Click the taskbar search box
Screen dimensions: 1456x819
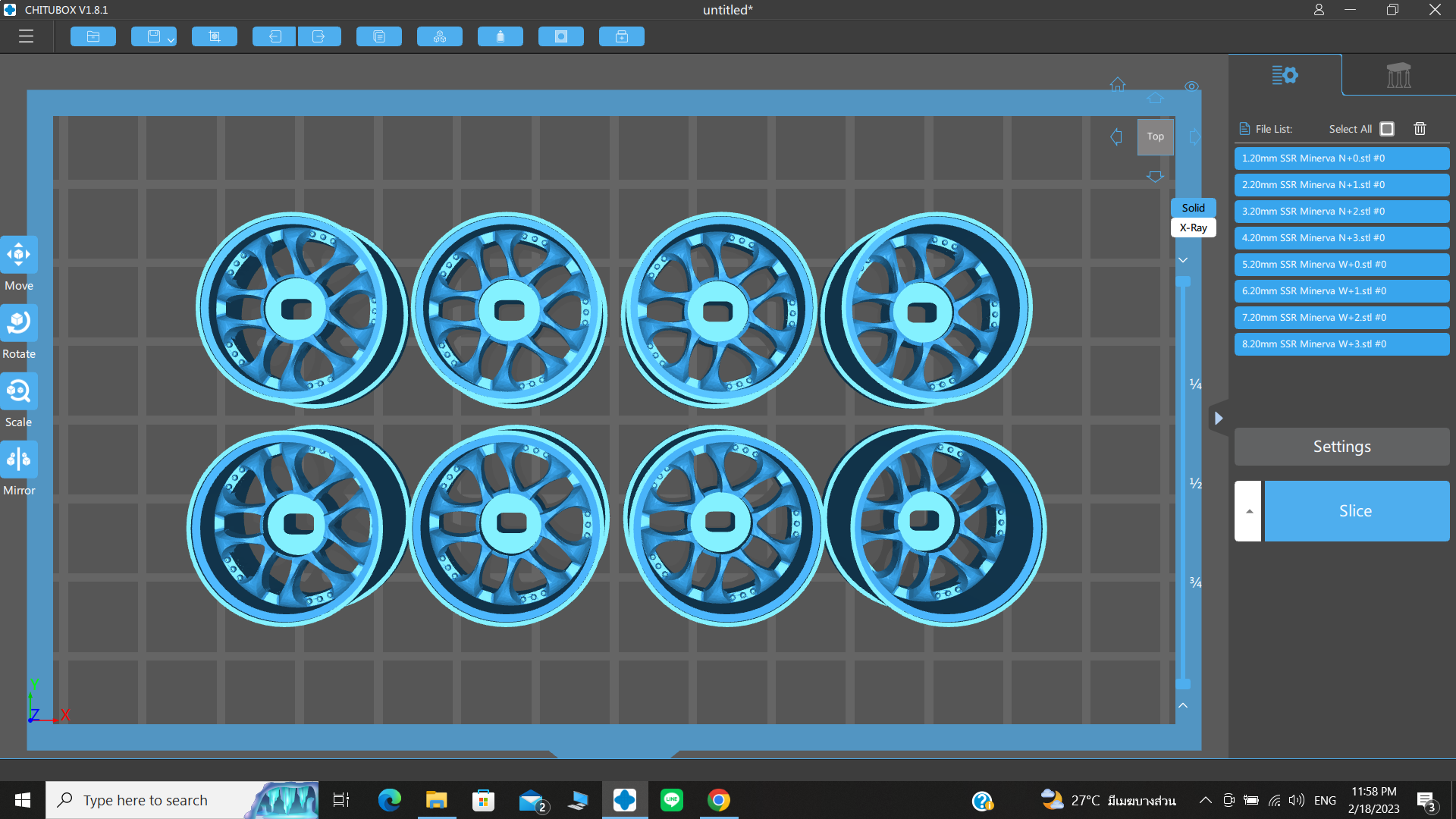[182, 800]
